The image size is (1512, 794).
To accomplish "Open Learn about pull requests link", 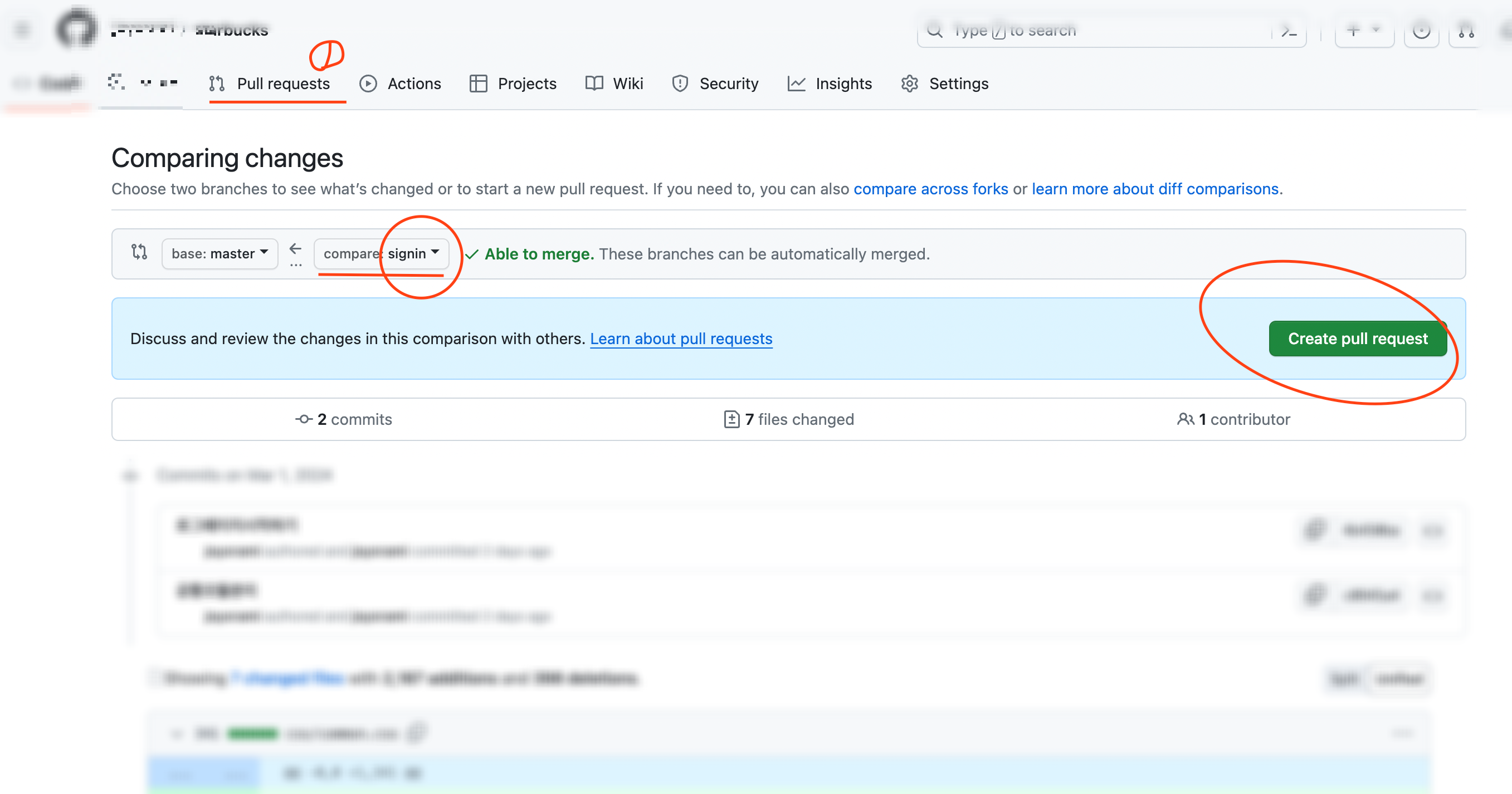I will tap(681, 339).
